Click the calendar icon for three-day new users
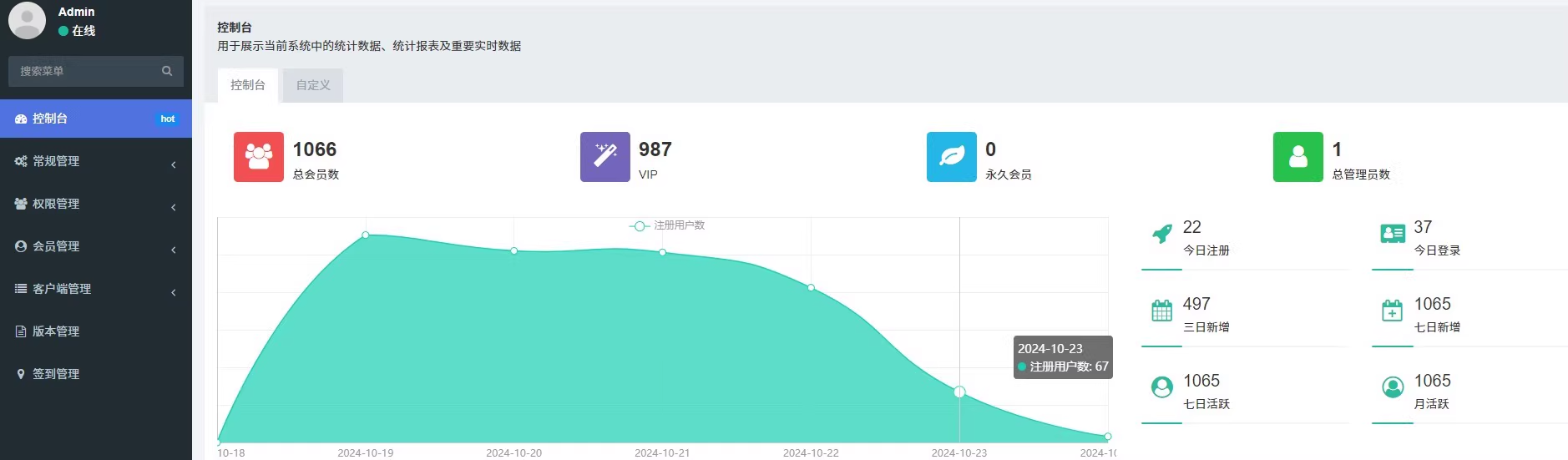 [x=1161, y=311]
